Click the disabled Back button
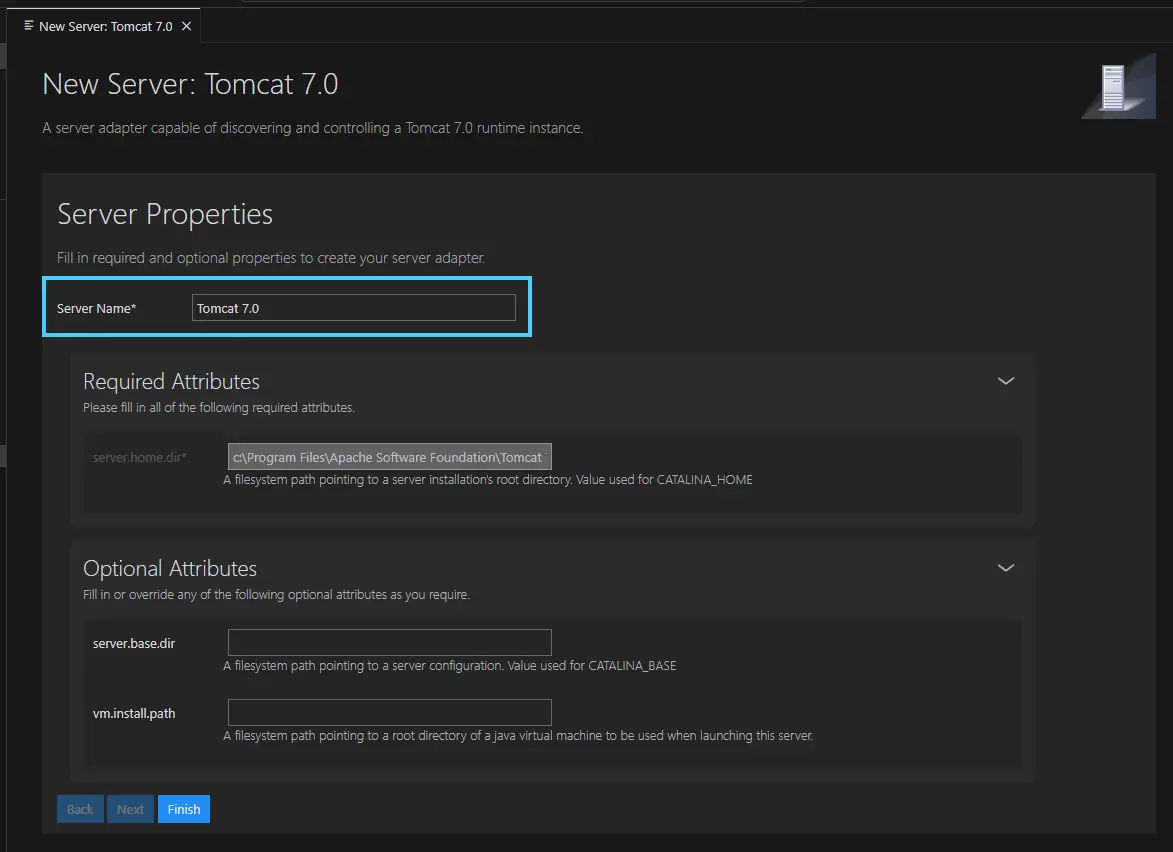The width and height of the screenshot is (1173, 852). coord(80,809)
